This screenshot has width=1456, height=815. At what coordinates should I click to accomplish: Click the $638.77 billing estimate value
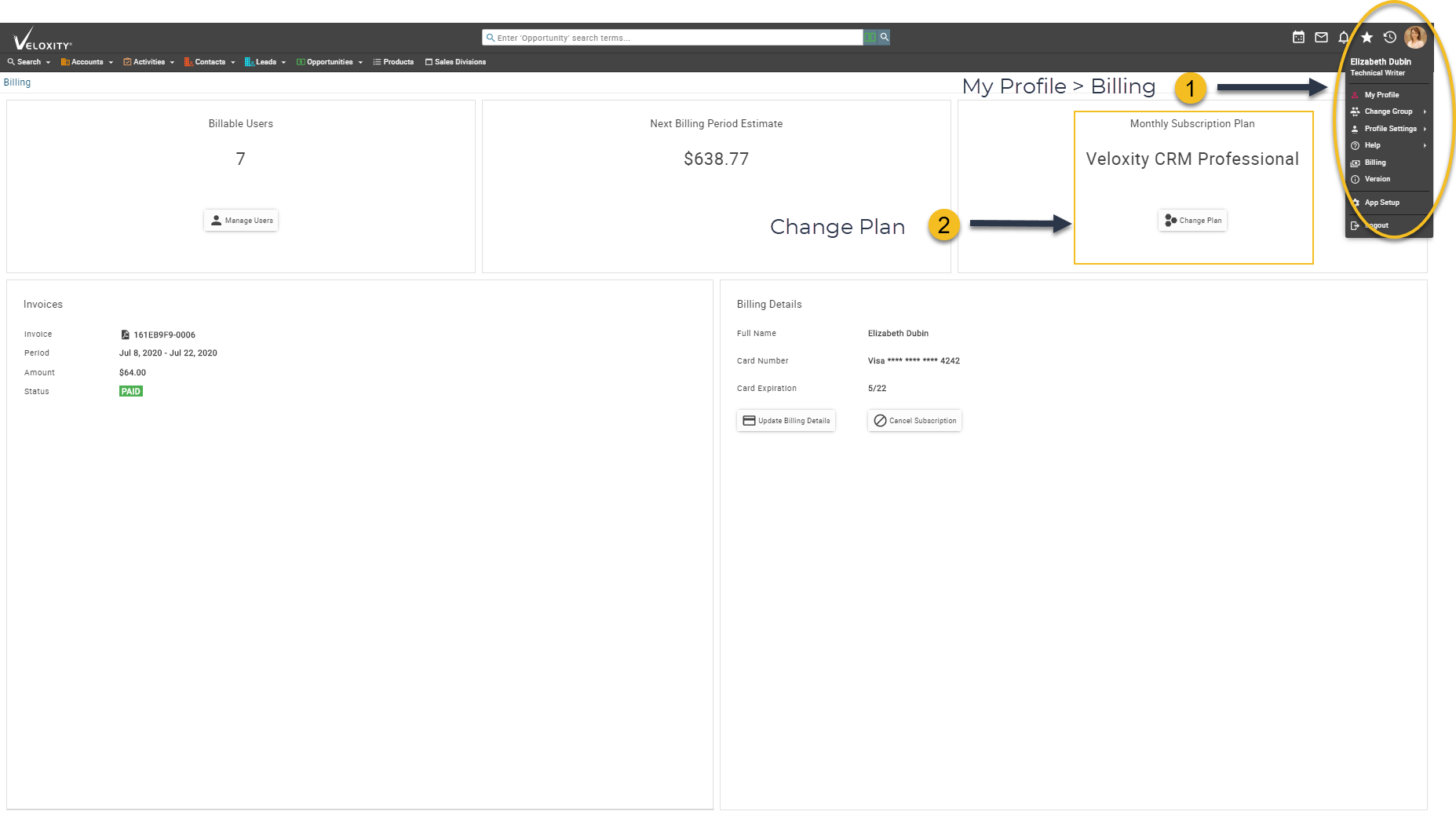716,159
